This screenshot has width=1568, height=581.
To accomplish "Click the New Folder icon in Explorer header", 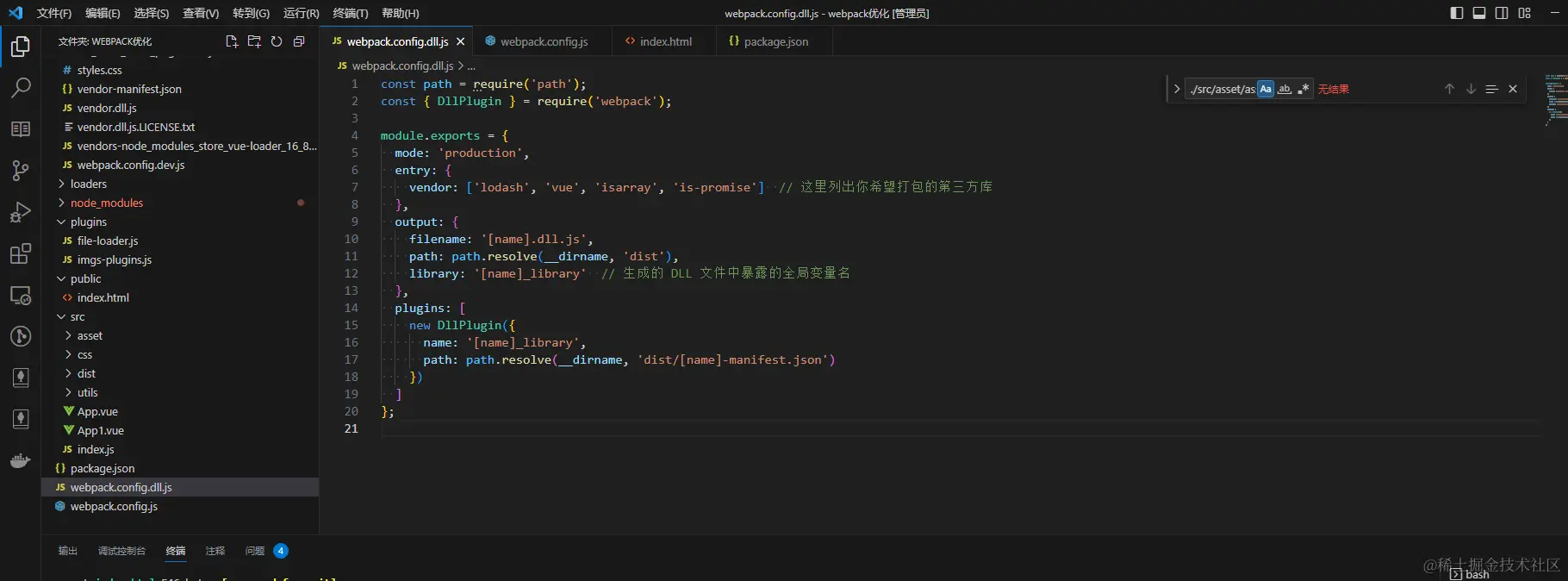I will [254, 41].
